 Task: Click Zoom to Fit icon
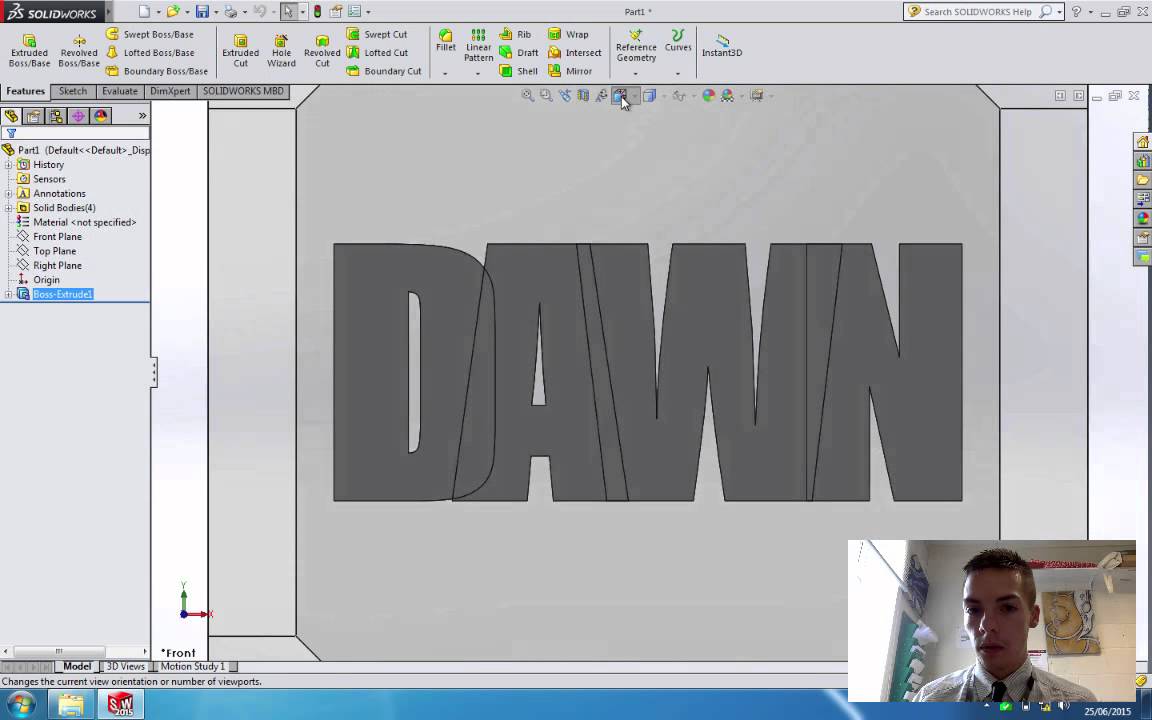click(528, 96)
